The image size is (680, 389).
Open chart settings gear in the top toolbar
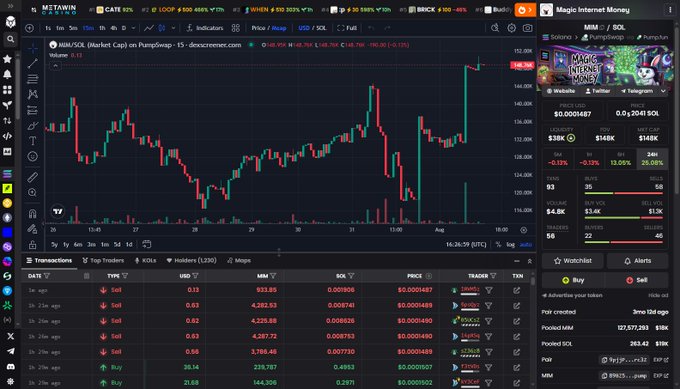(x=512, y=28)
